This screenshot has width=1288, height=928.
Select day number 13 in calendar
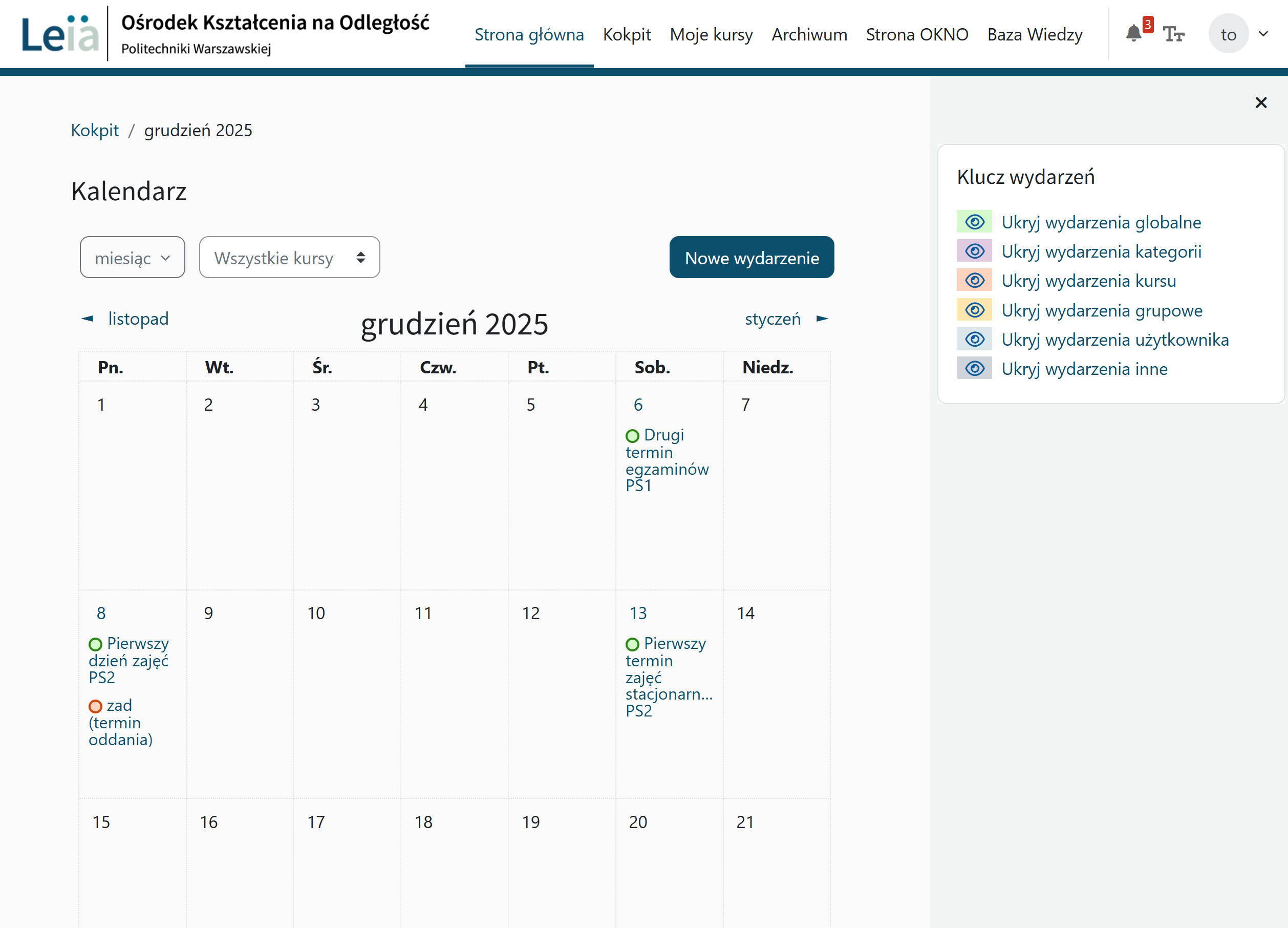(x=638, y=613)
